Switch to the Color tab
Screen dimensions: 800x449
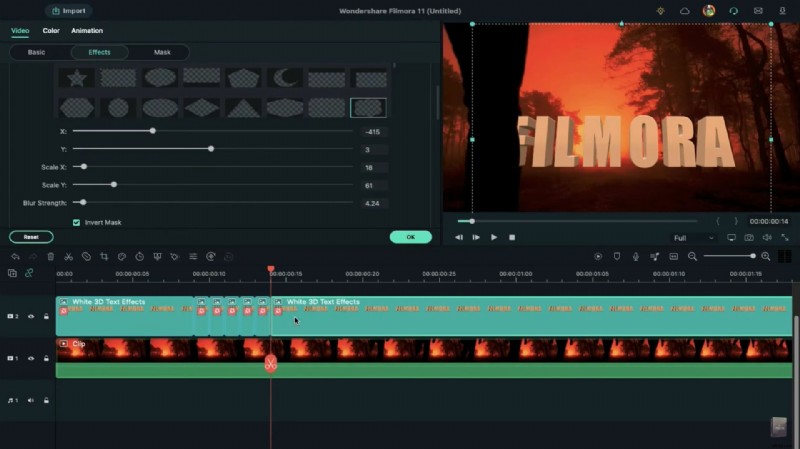(51, 31)
